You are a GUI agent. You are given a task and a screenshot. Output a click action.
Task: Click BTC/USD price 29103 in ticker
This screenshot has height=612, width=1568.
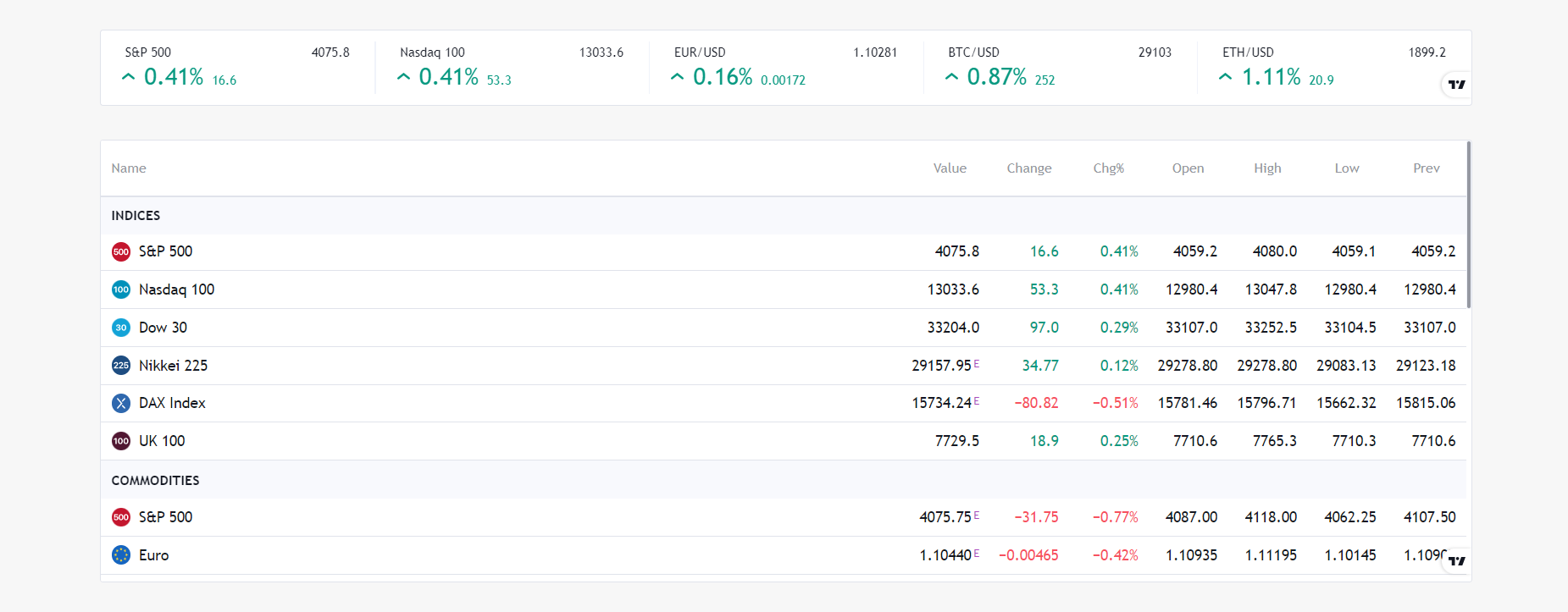tap(1155, 52)
